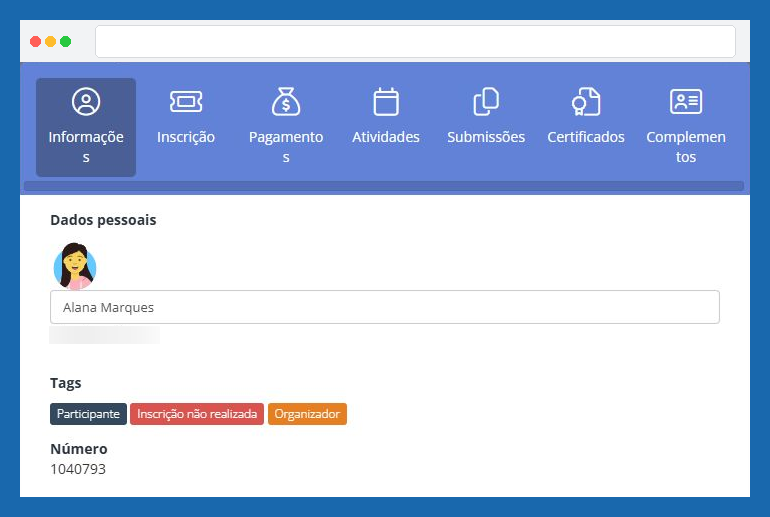Click the green maximize window dot

65,42
